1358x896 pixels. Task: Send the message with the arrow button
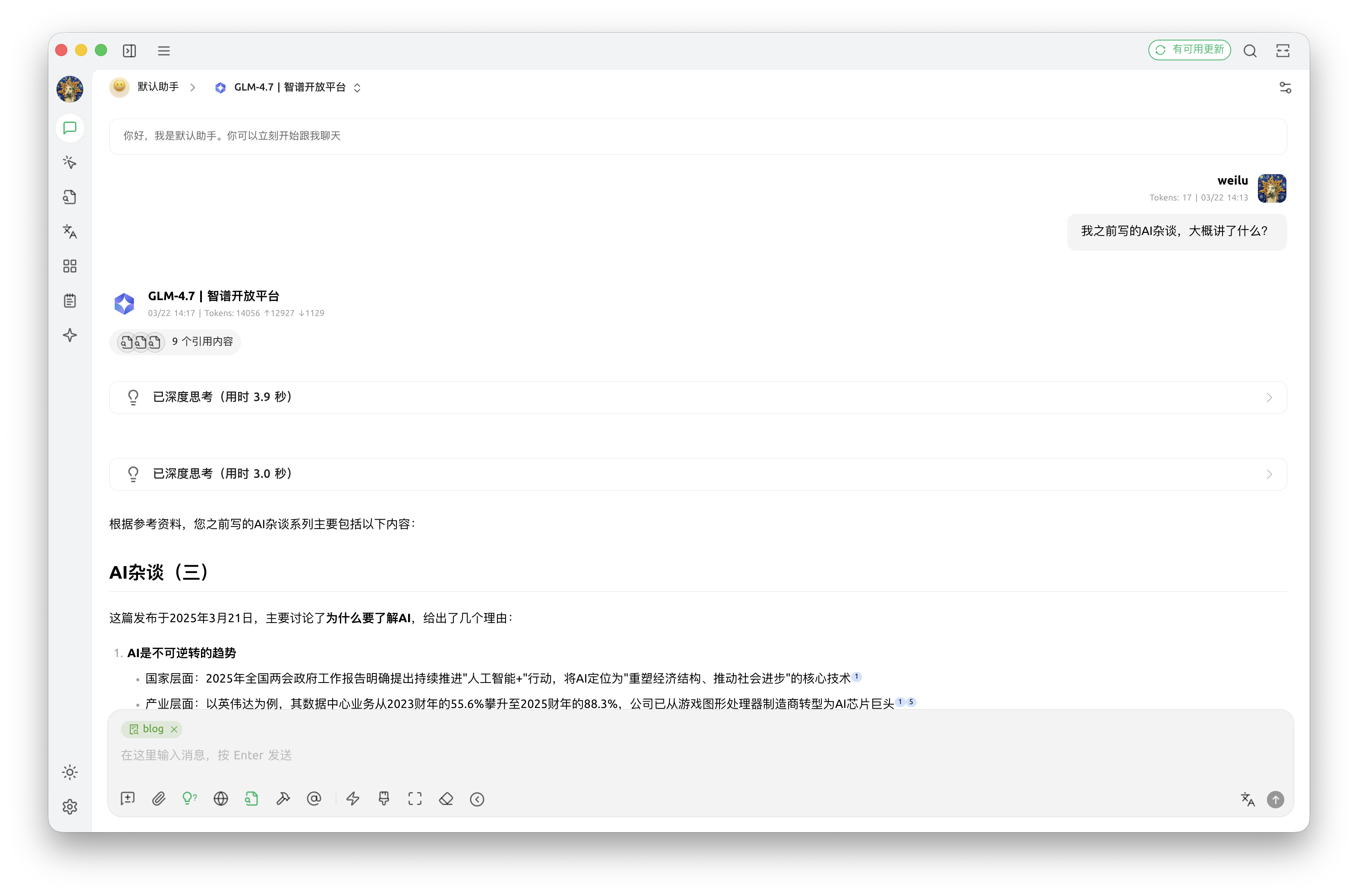[1276, 799]
